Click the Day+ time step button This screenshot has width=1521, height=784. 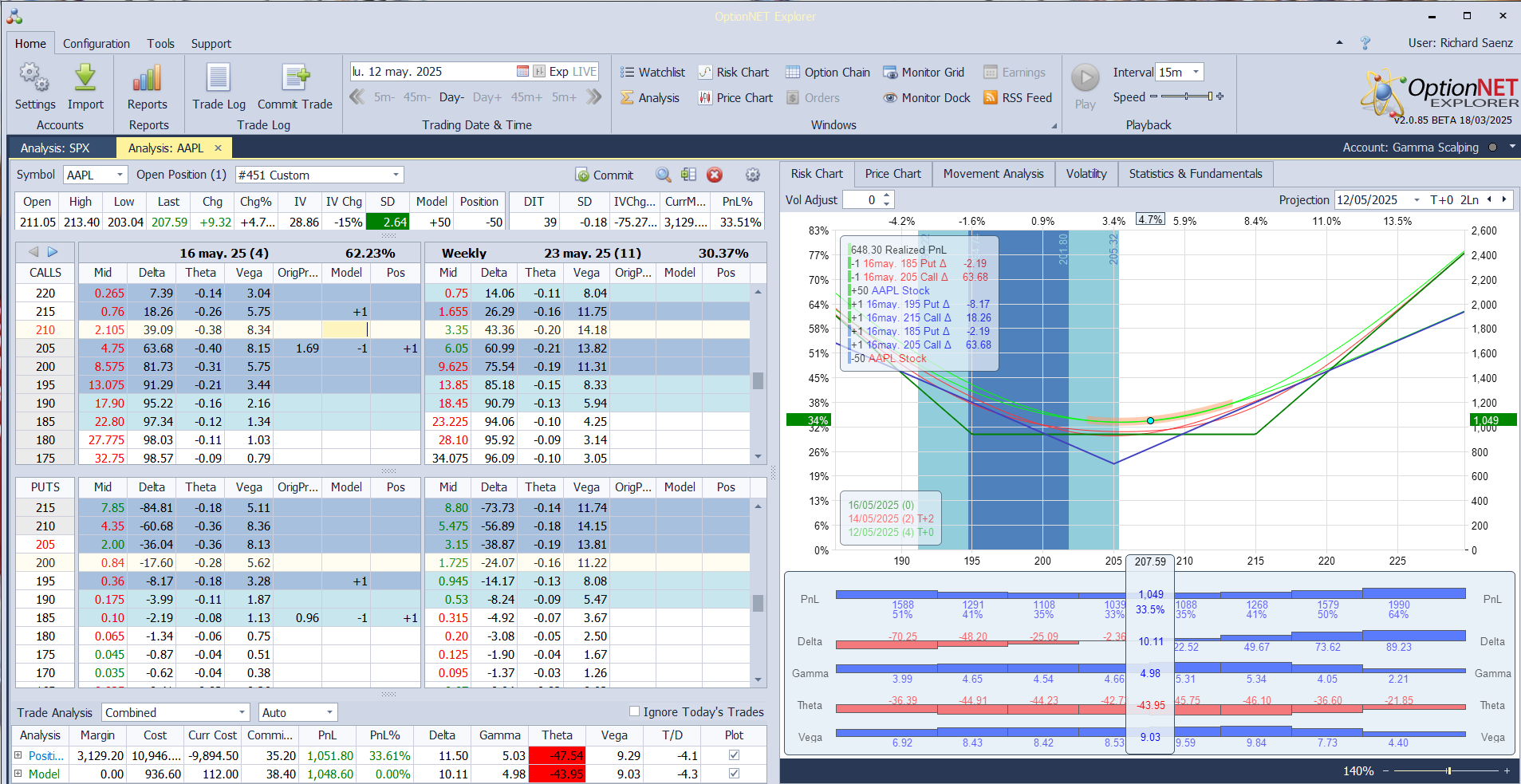pyautogui.click(x=487, y=97)
